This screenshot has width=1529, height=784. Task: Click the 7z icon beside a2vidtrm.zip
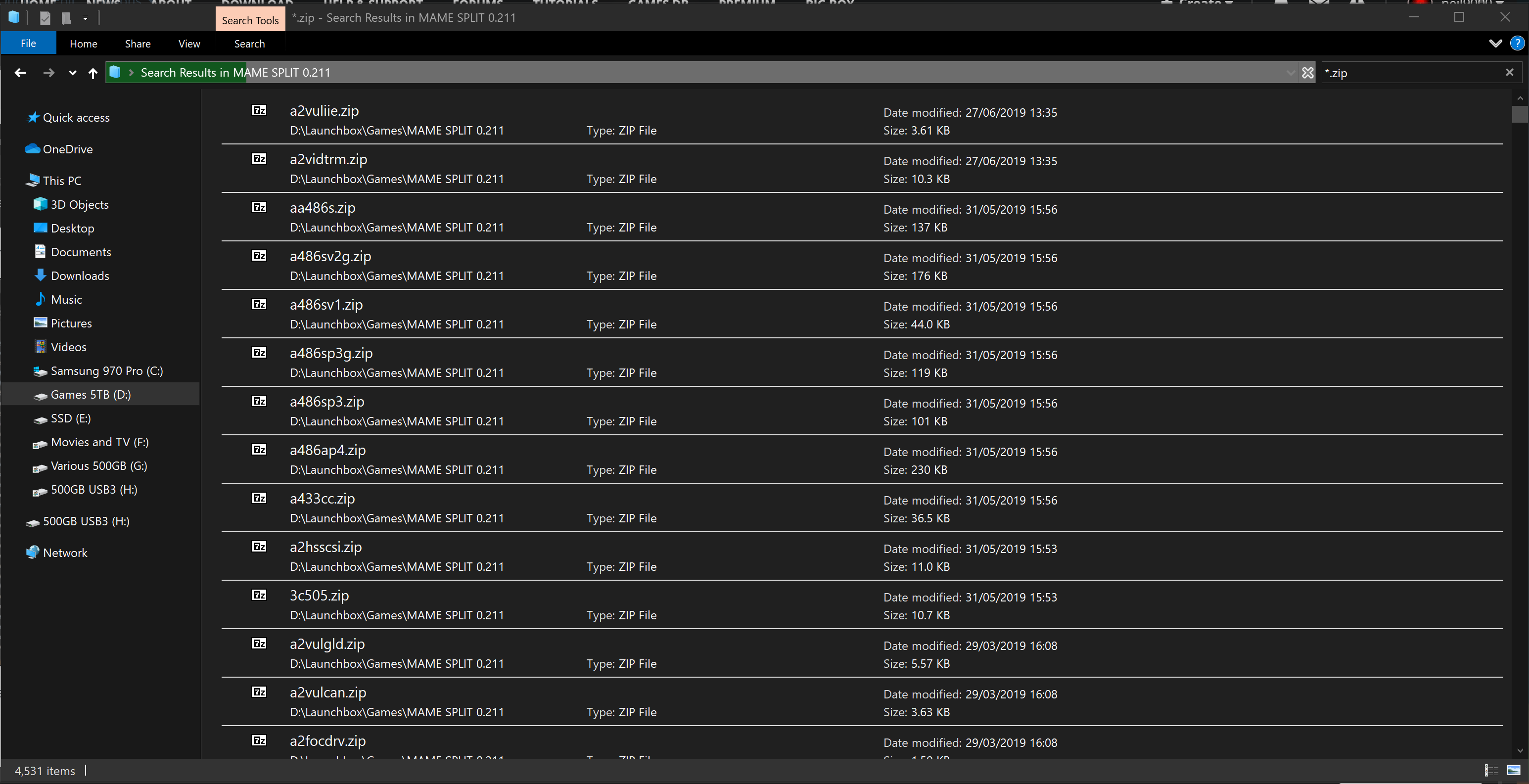point(259,159)
